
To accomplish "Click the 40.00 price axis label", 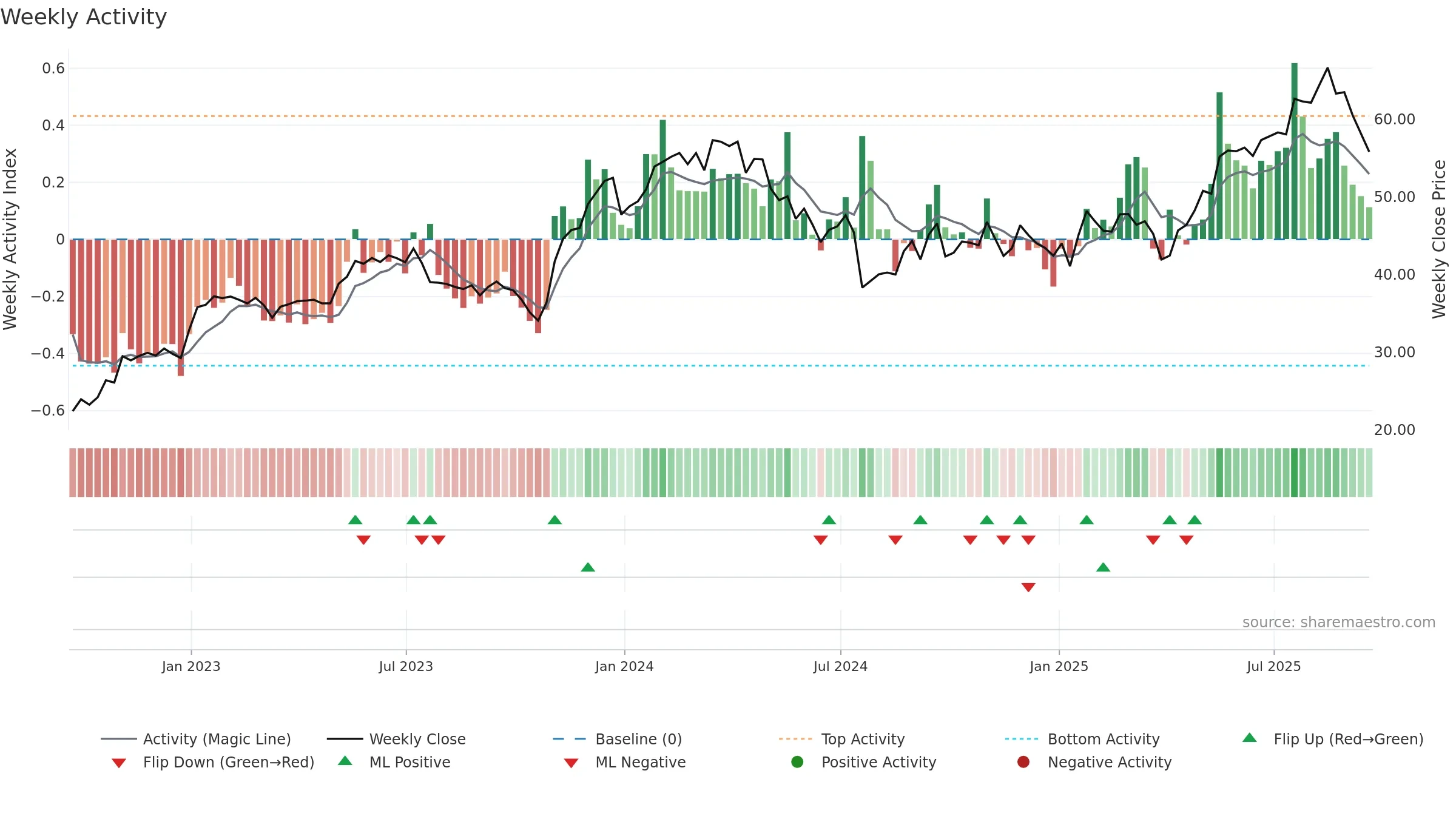I will pos(1395,274).
